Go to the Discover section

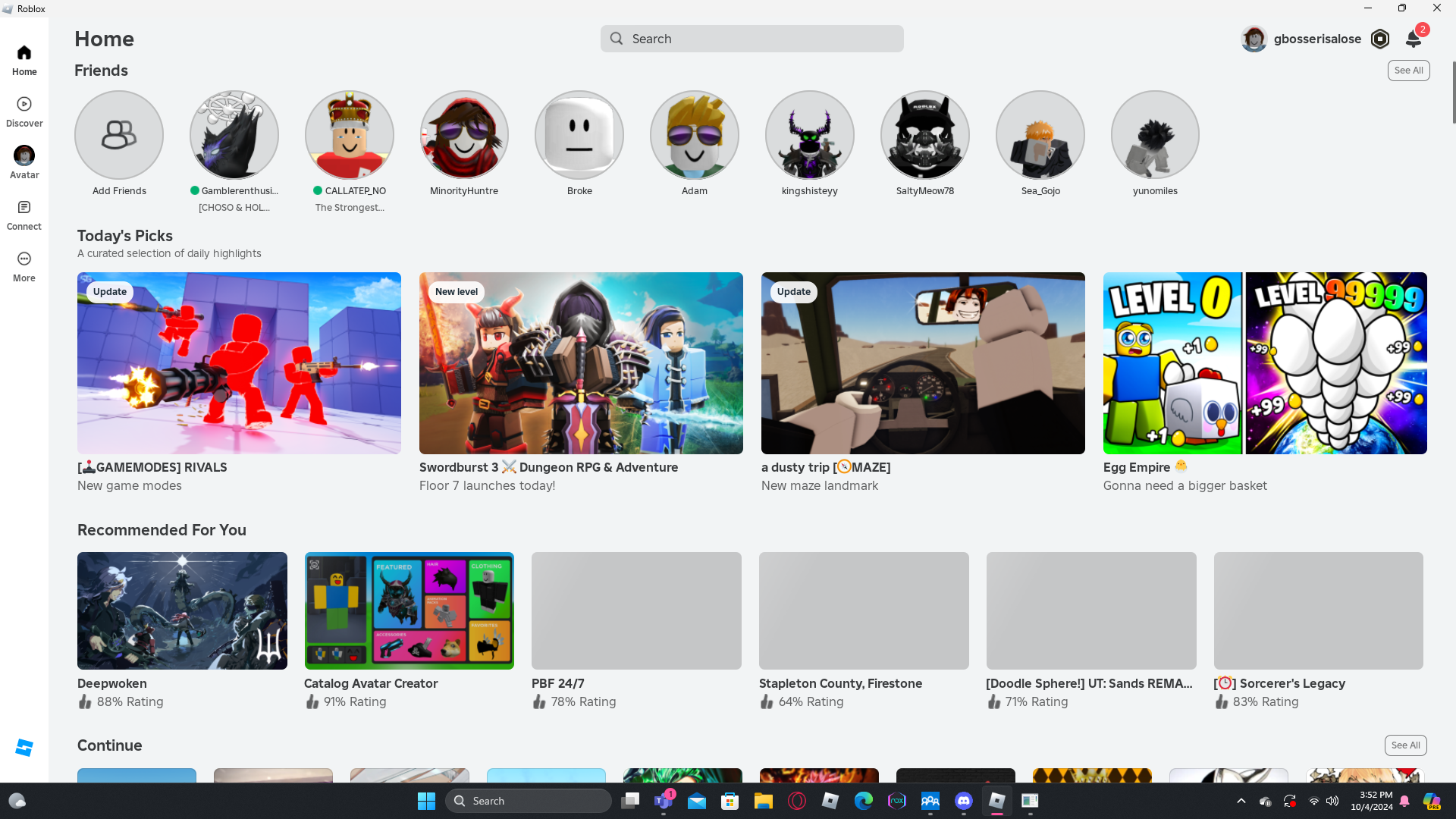click(x=24, y=111)
